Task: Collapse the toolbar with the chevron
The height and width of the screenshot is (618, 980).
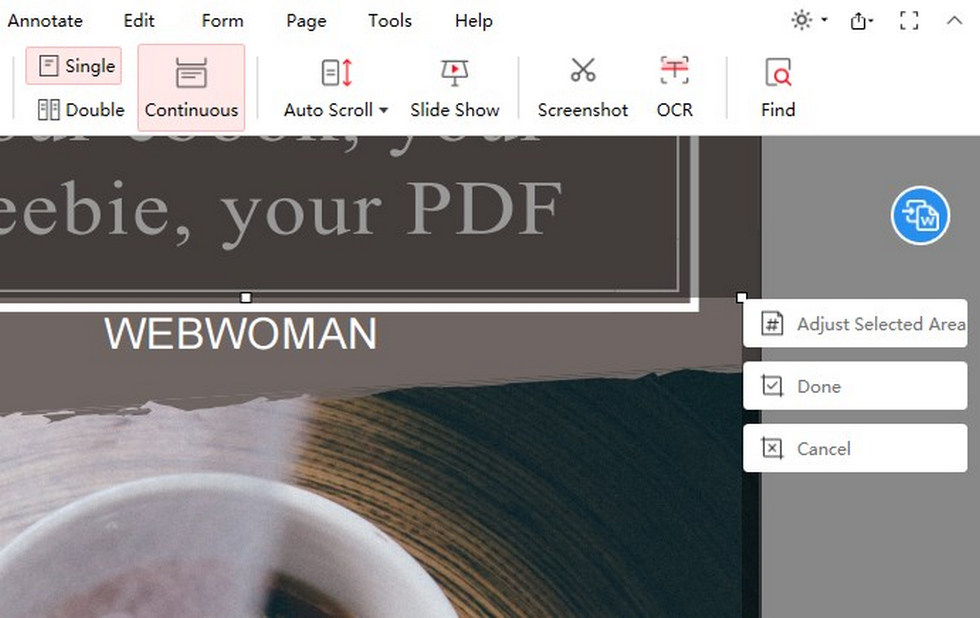Action: pos(955,20)
